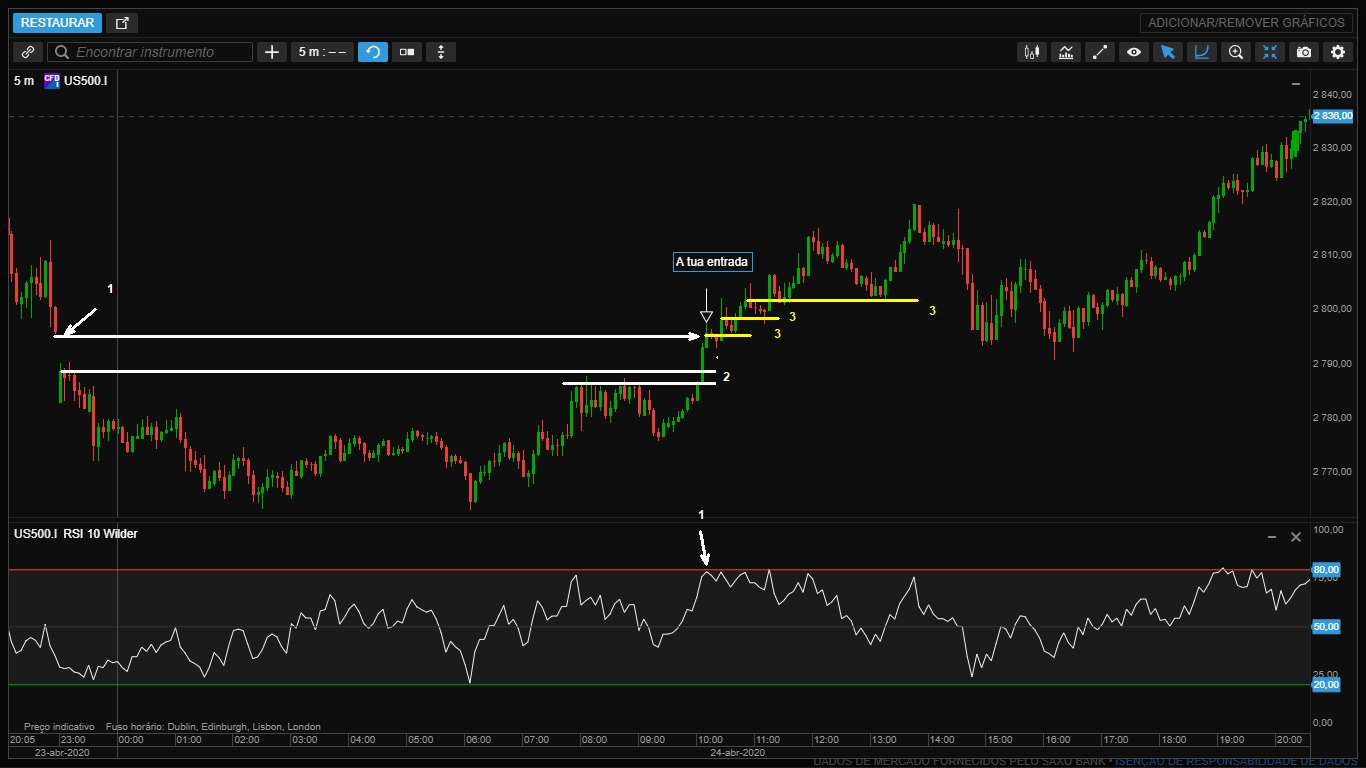Toggle the blue curve scale button

(x=1202, y=52)
